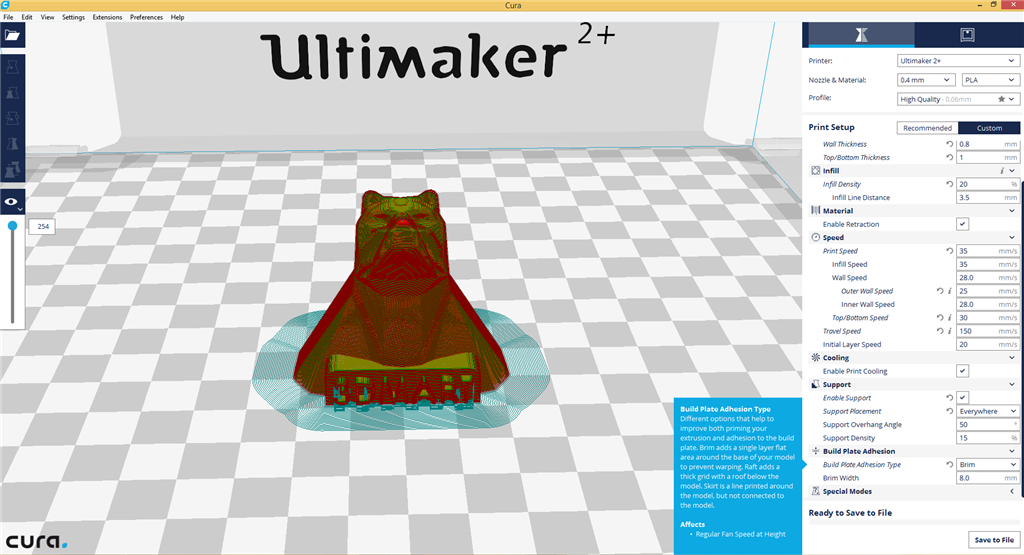Switch to Recommended print setup
The height and width of the screenshot is (555, 1024).
pyautogui.click(x=926, y=128)
